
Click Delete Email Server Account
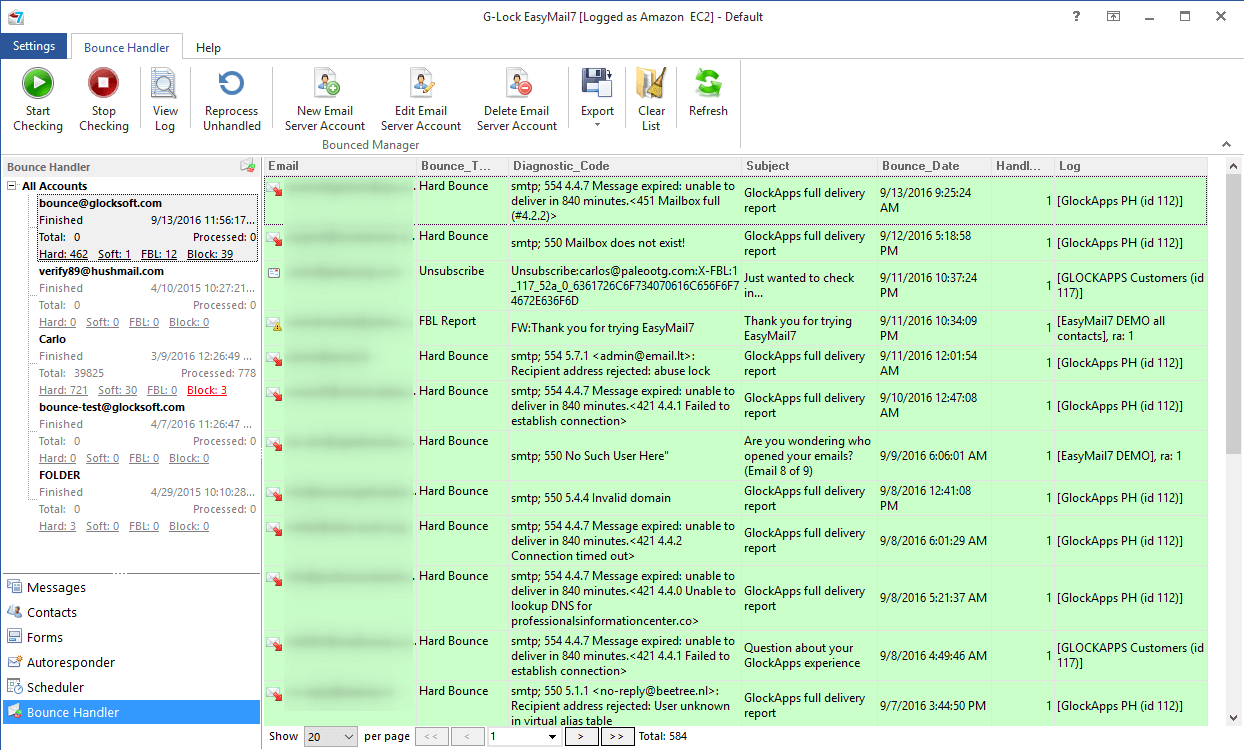(x=517, y=100)
